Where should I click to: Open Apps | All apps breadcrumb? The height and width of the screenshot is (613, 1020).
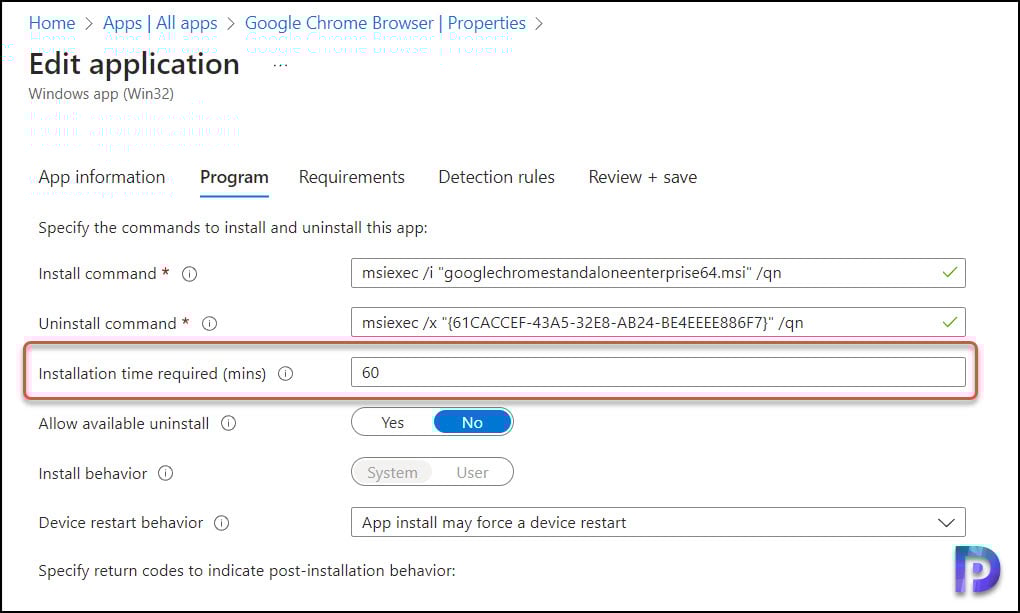coord(160,23)
